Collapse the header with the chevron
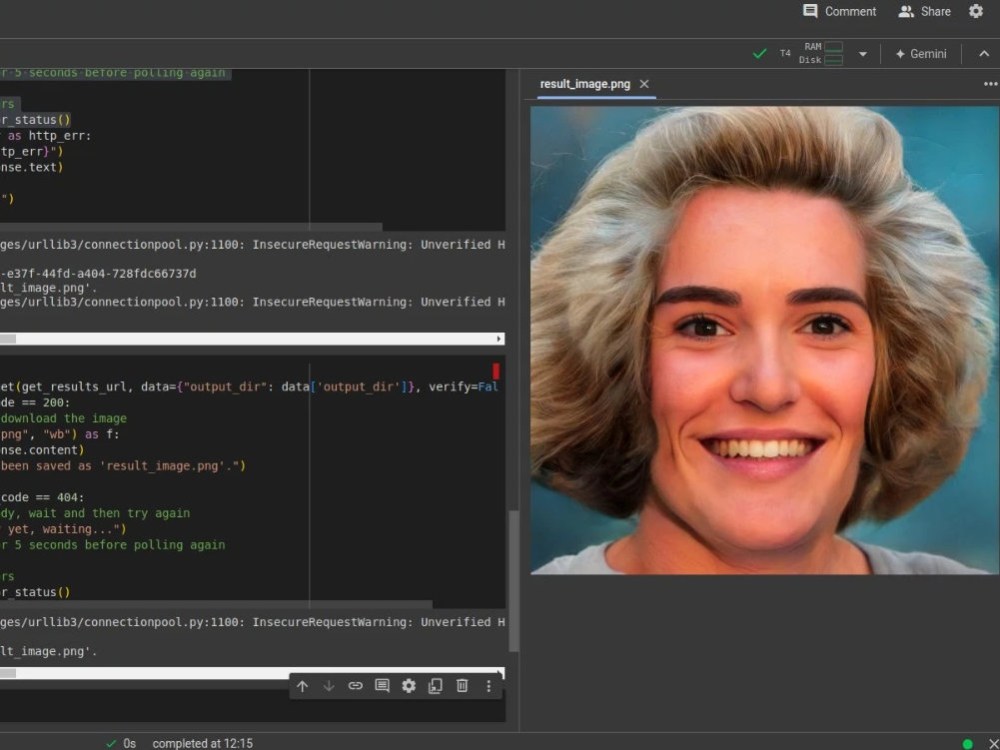This screenshot has width=1000, height=750. point(984,54)
